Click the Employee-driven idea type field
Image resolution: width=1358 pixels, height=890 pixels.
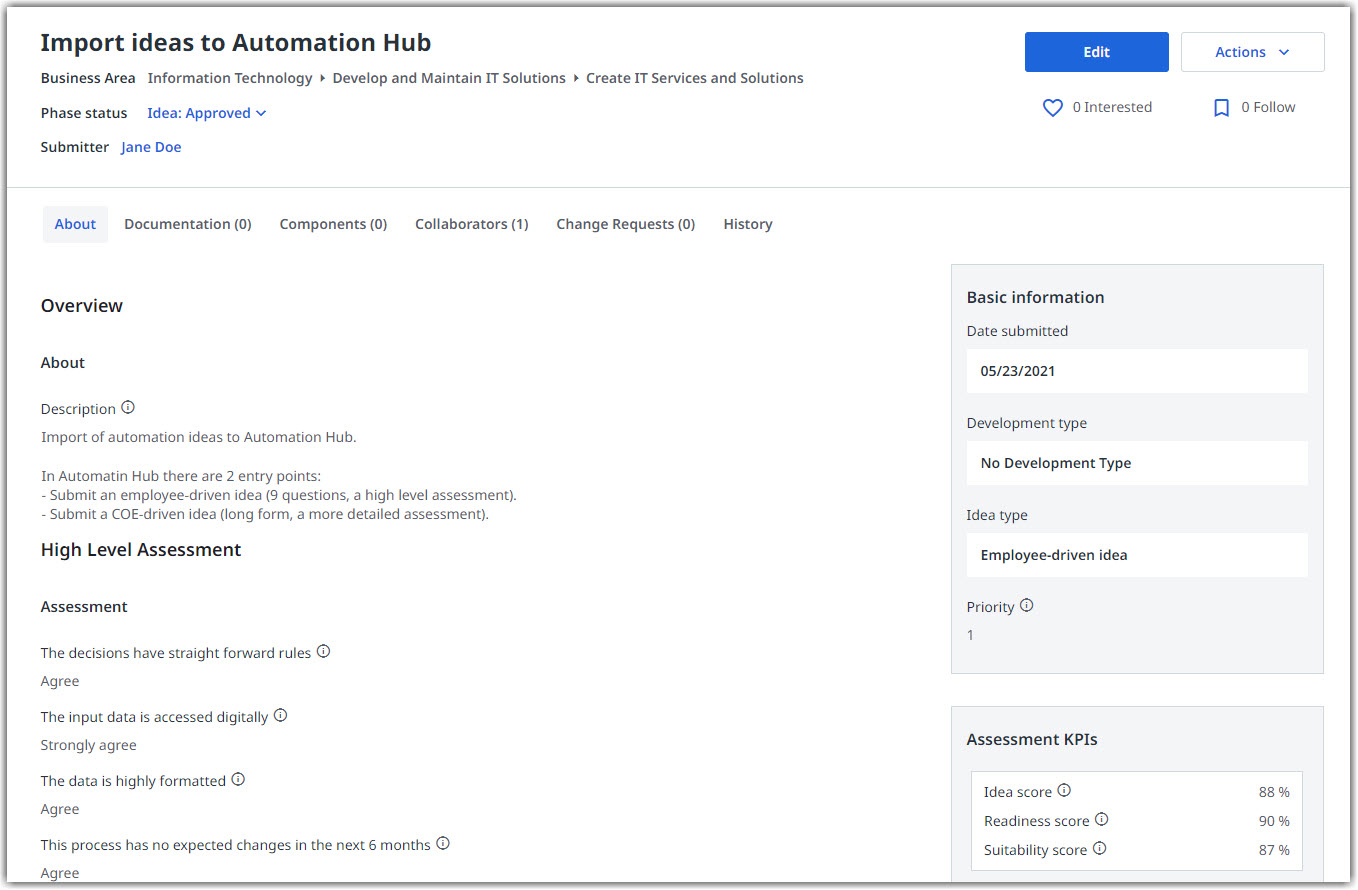[x=1137, y=555]
